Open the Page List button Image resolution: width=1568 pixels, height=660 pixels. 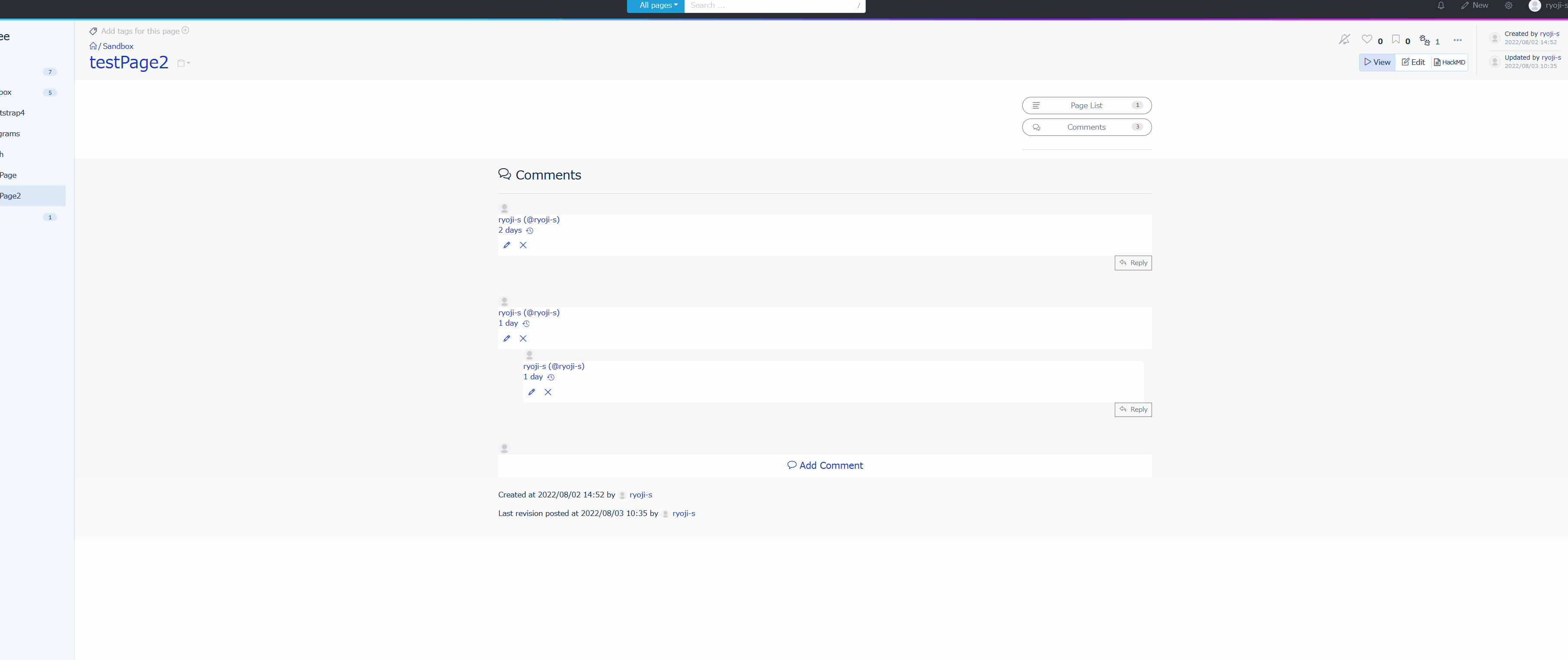[x=1086, y=106]
